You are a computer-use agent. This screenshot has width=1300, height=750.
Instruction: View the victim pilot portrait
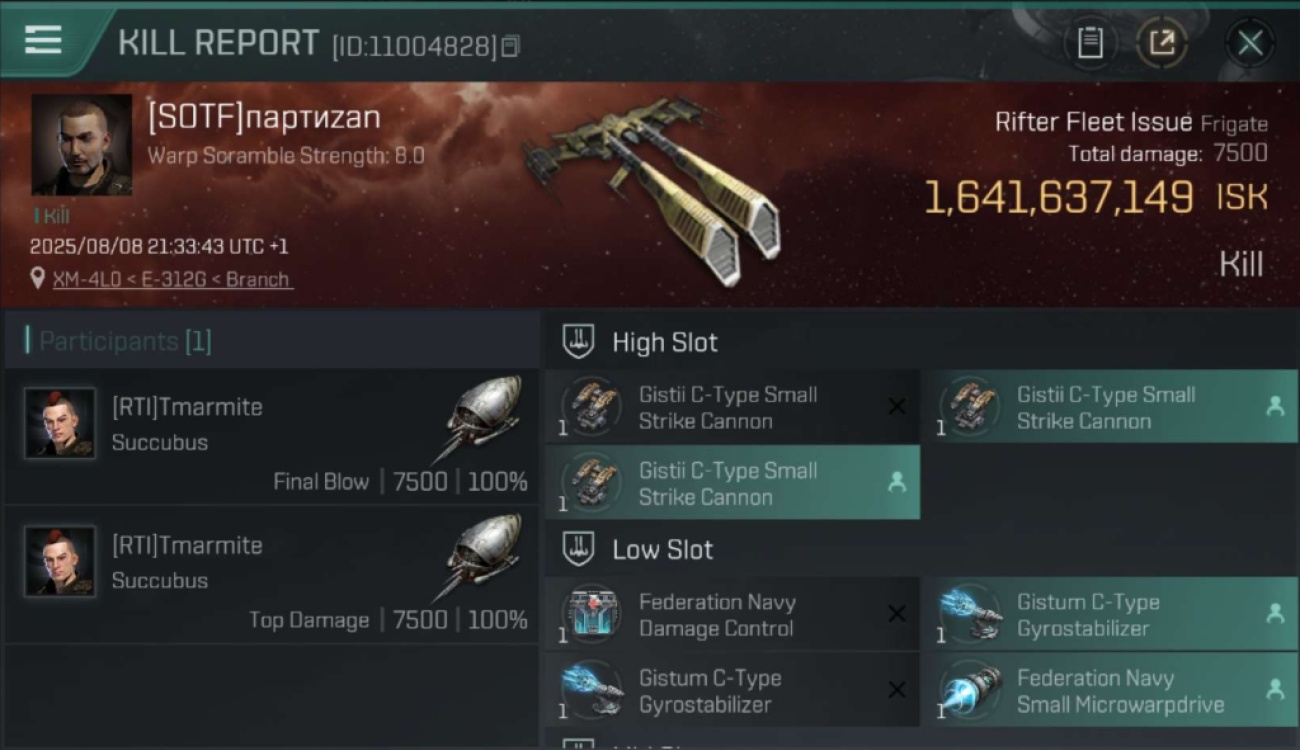pyautogui.click(x=81, y=144)
